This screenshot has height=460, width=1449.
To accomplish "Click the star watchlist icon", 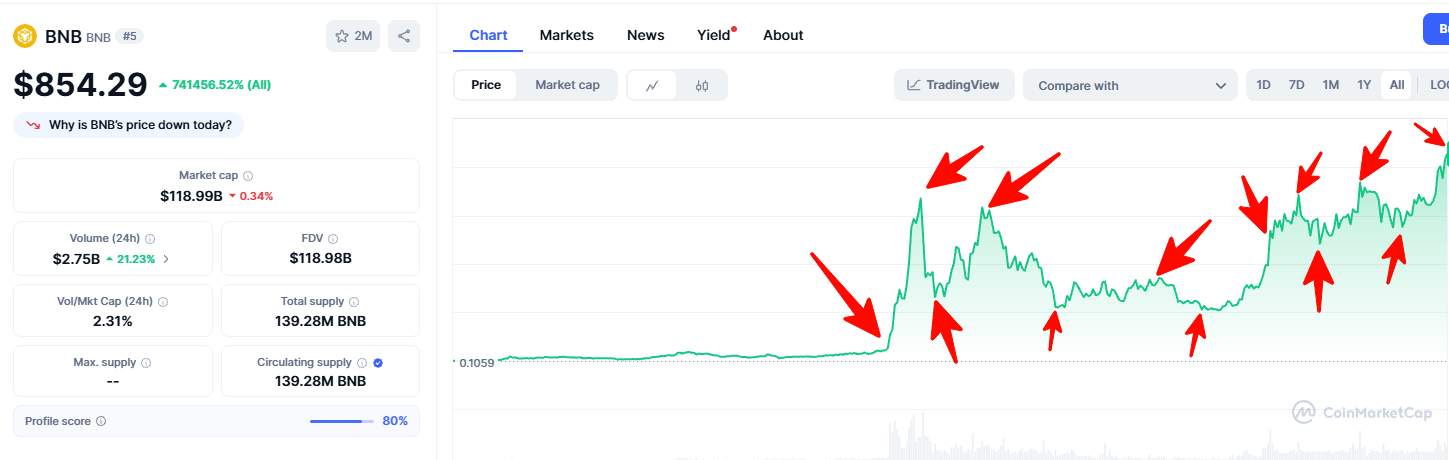I will click(x=342, y=36).
